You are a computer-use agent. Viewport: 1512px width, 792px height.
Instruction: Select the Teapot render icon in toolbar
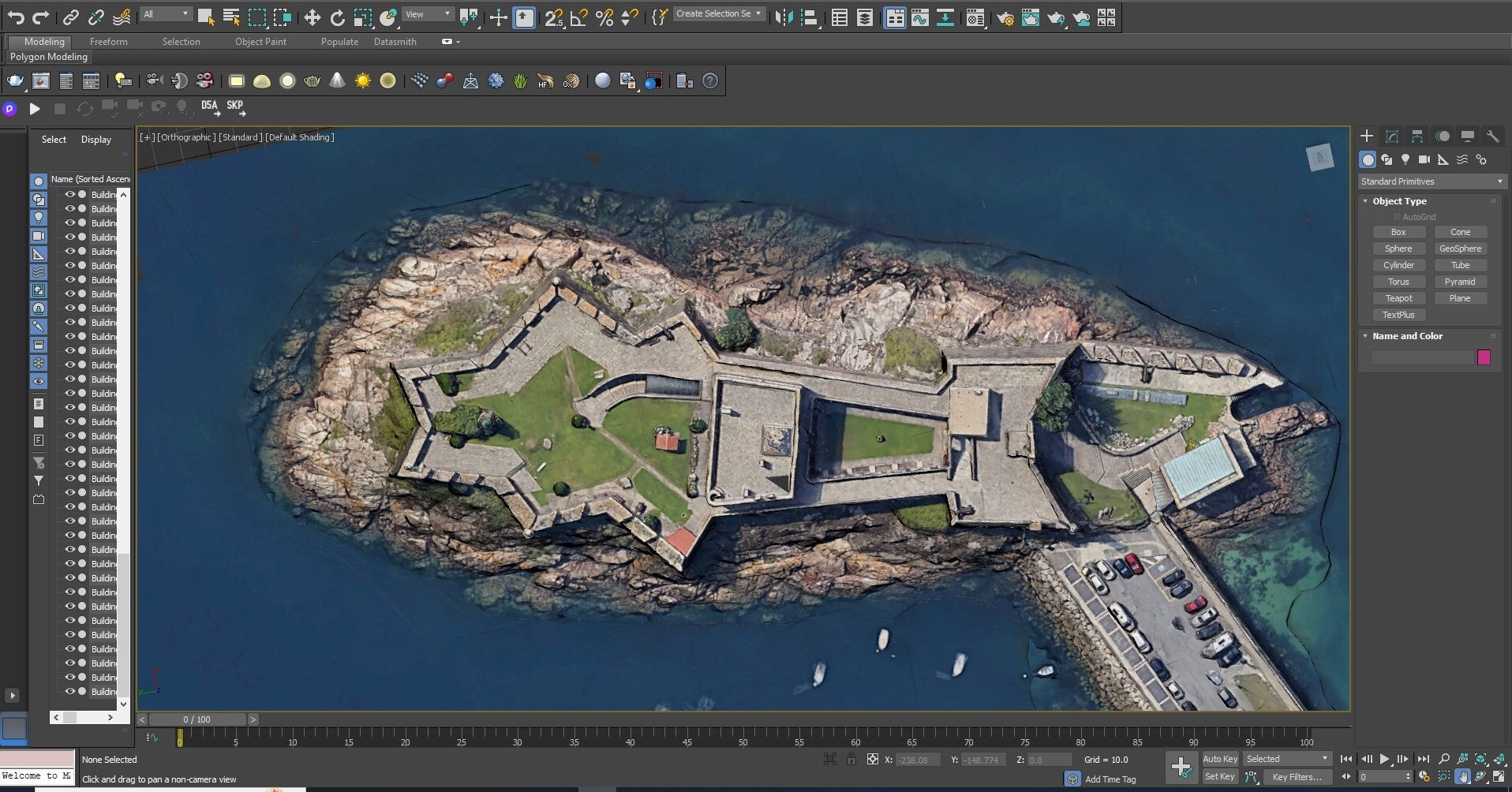pyautogui.click(x=15, y=80)
